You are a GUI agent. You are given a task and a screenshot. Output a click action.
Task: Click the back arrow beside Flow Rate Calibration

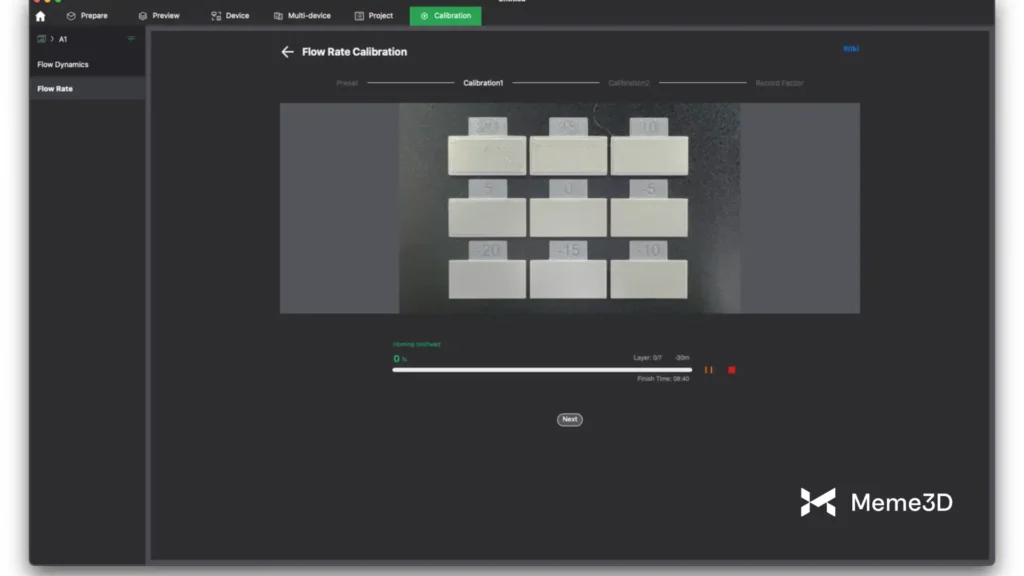287,52
